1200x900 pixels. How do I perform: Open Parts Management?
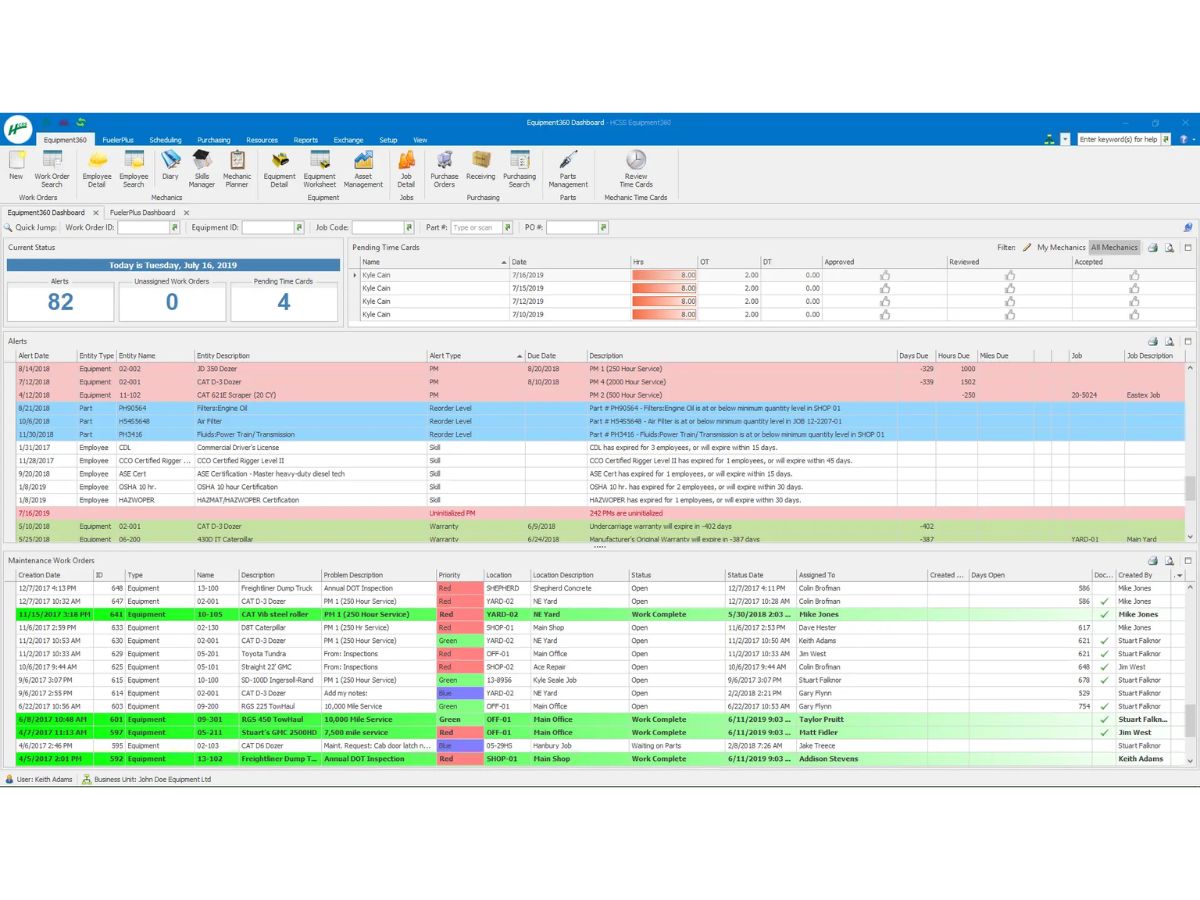pos(568,168)
